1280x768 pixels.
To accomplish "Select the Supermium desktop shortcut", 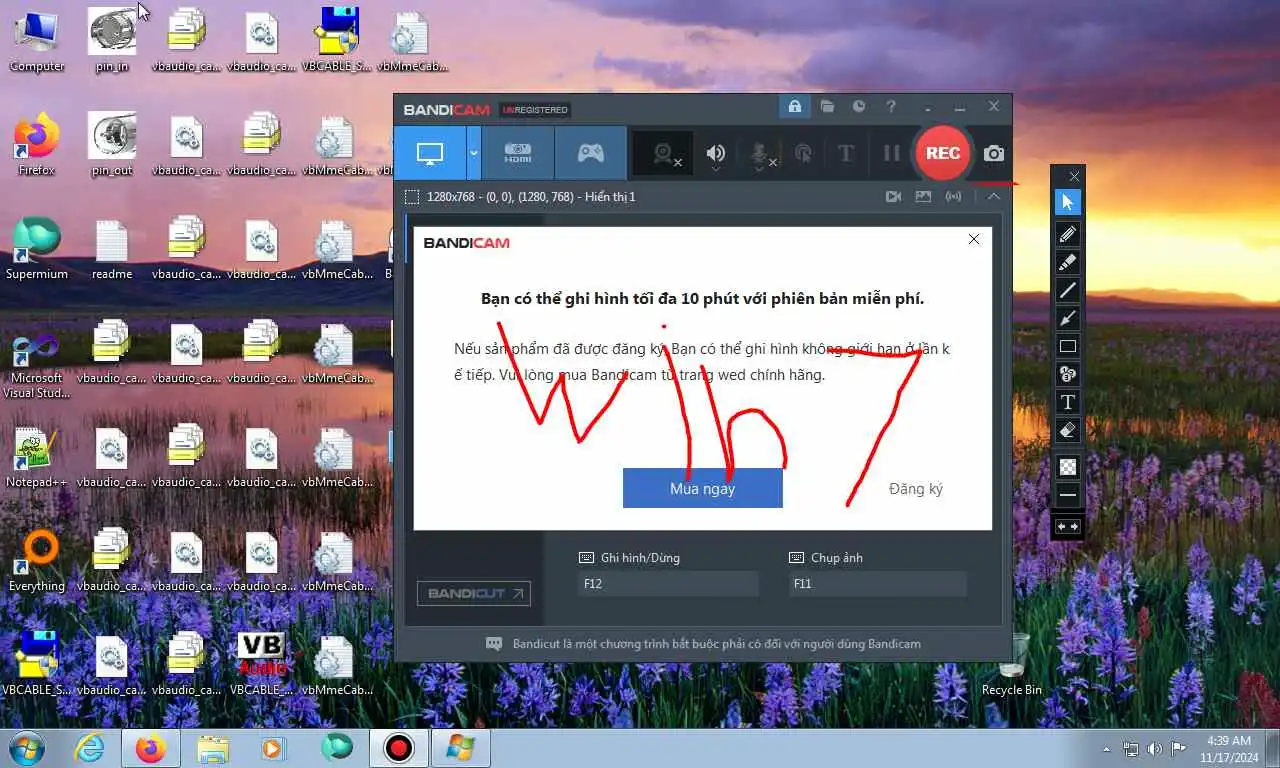I will [x=37, y=248].
